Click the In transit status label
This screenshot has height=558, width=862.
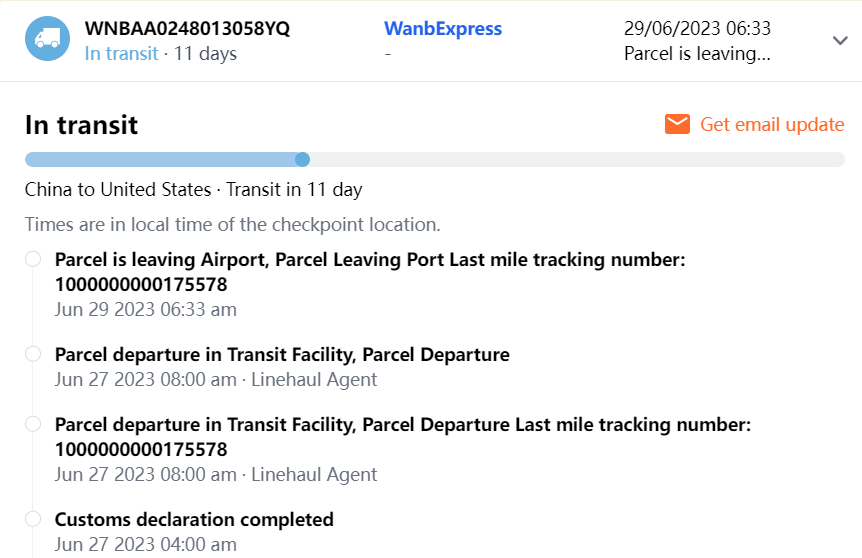coord(121,54)
